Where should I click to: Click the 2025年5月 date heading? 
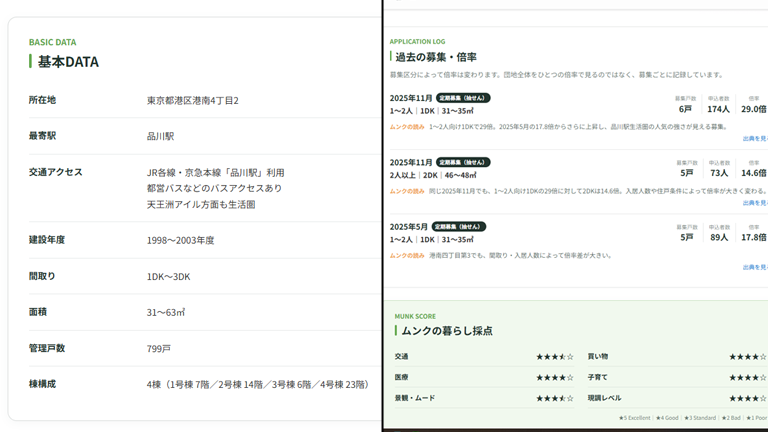pos(409,227)
